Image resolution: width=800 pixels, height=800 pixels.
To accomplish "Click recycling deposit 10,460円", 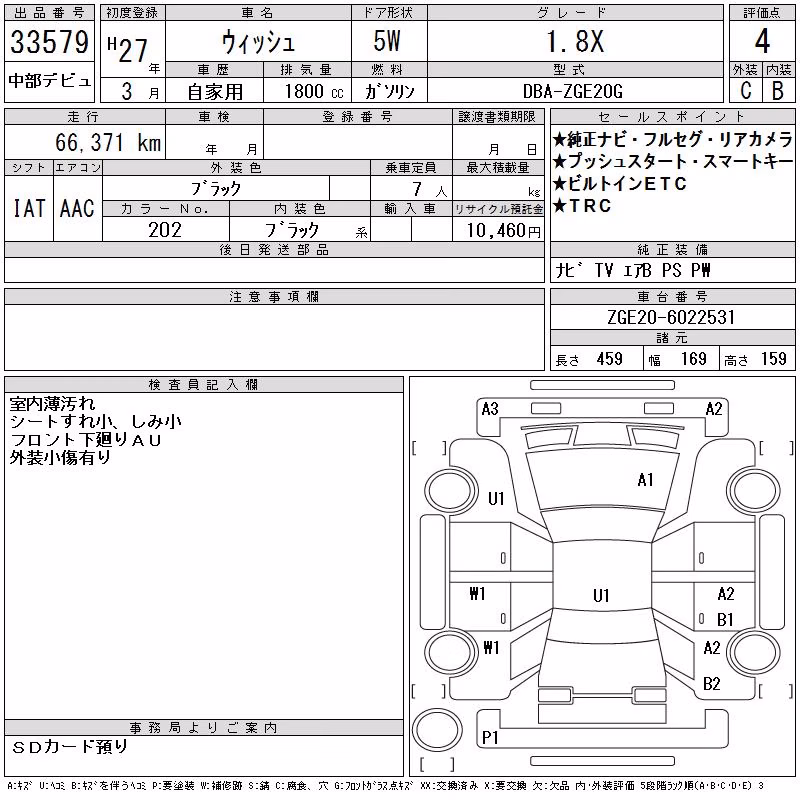I will click(x=503, y=231).
